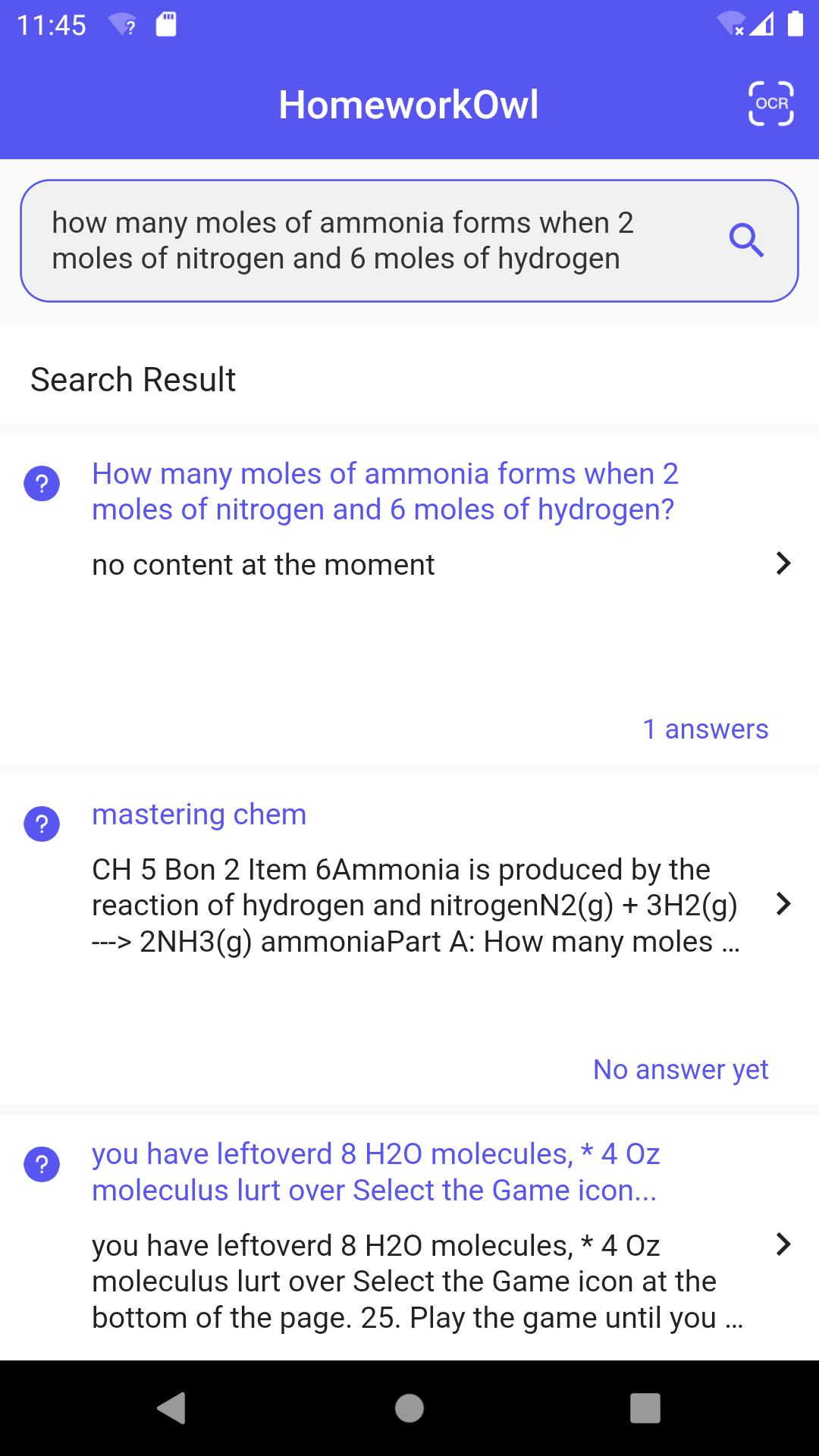
Task: Expand the 'no content at the moment' chevron
Action: tap(783, 563)
